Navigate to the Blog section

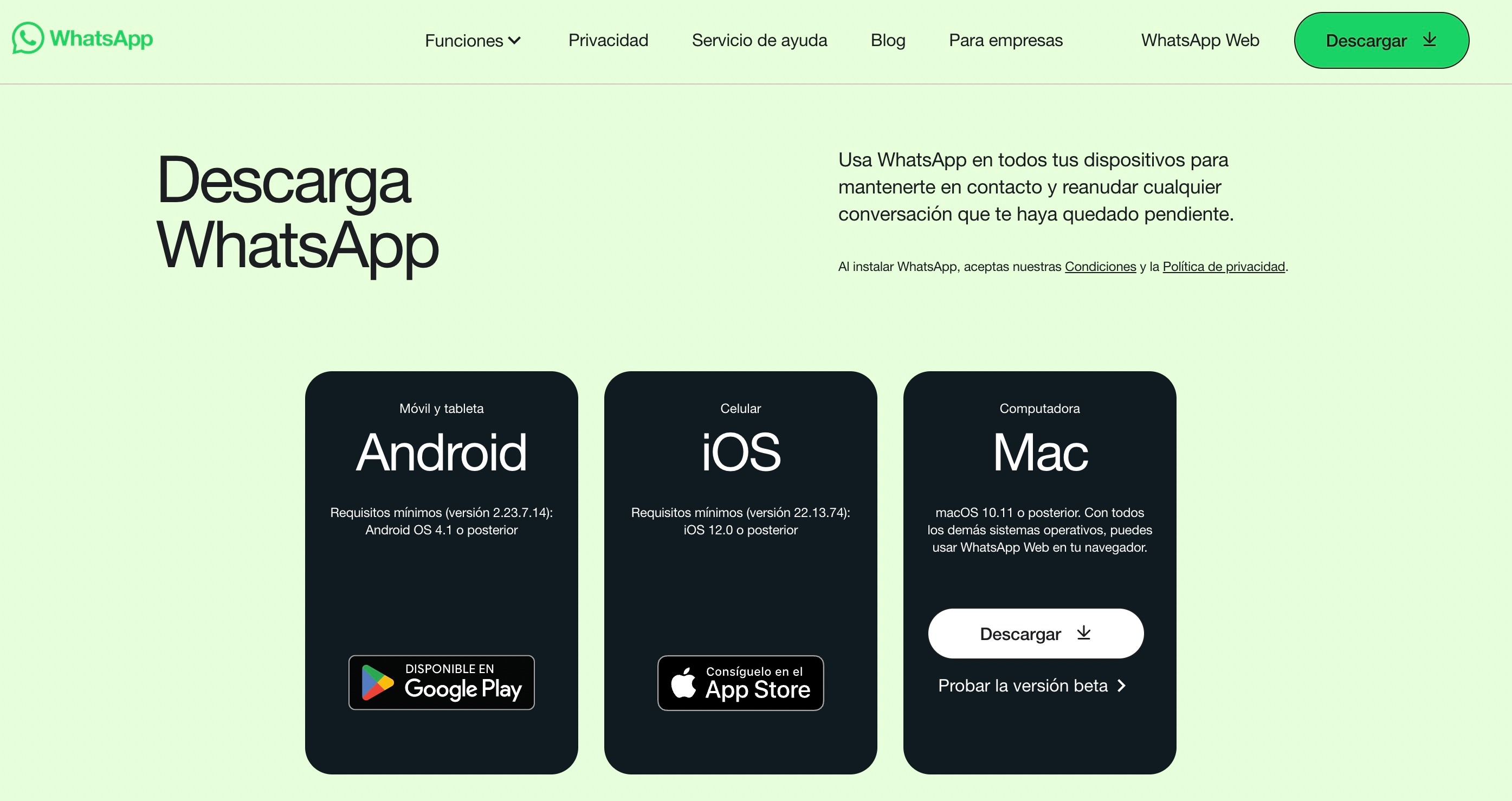888,40
